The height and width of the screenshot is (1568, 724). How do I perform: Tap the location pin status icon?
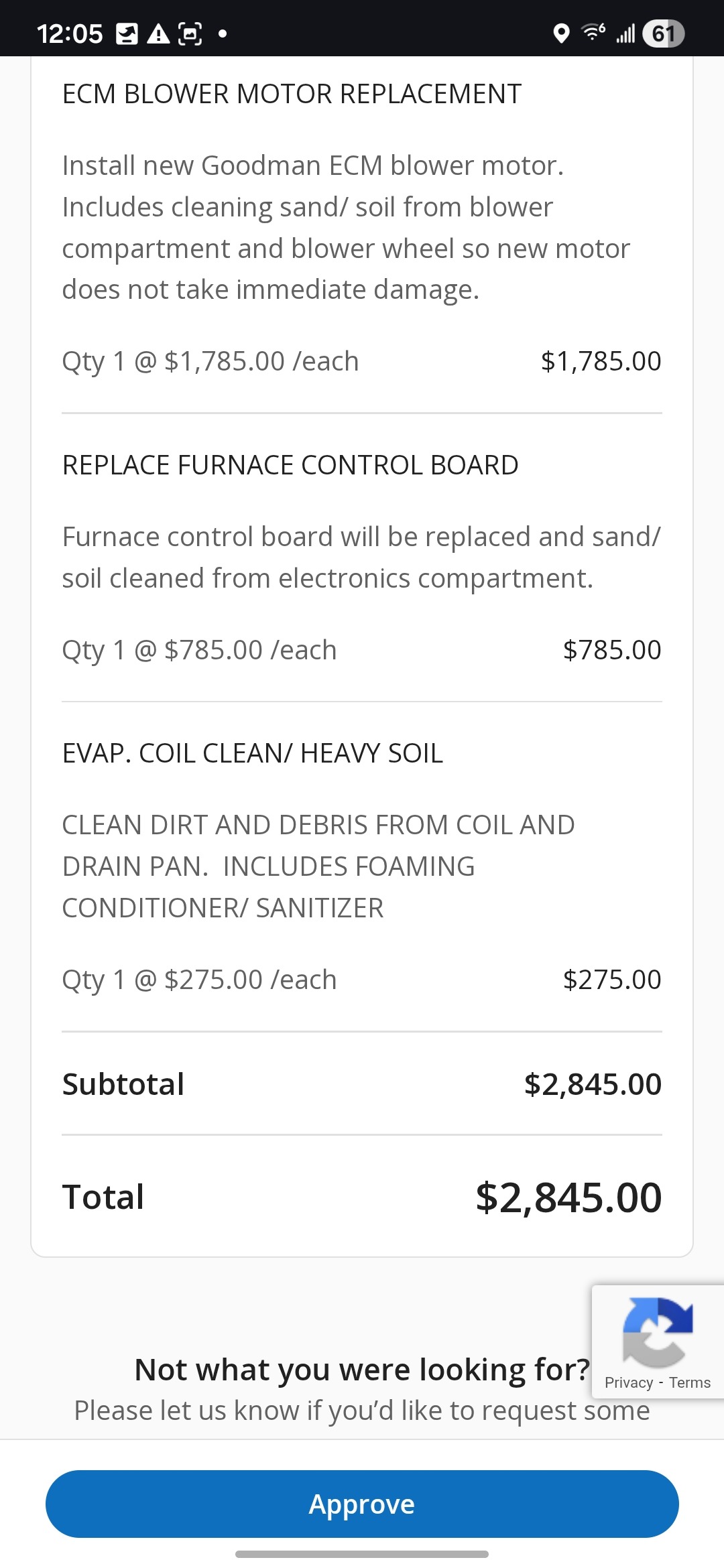click(x=561, y=33)
